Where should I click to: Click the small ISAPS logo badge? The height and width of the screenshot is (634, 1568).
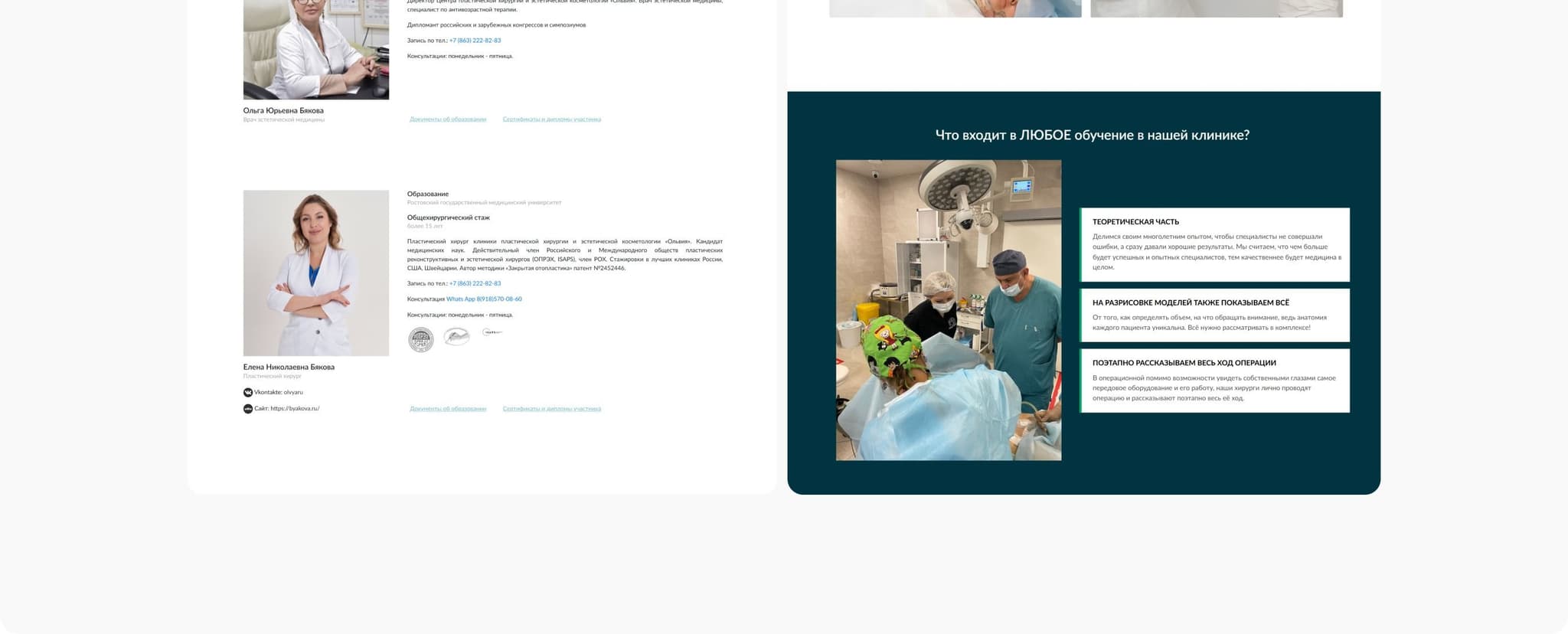pyautogui.click(x=492, y=332)
